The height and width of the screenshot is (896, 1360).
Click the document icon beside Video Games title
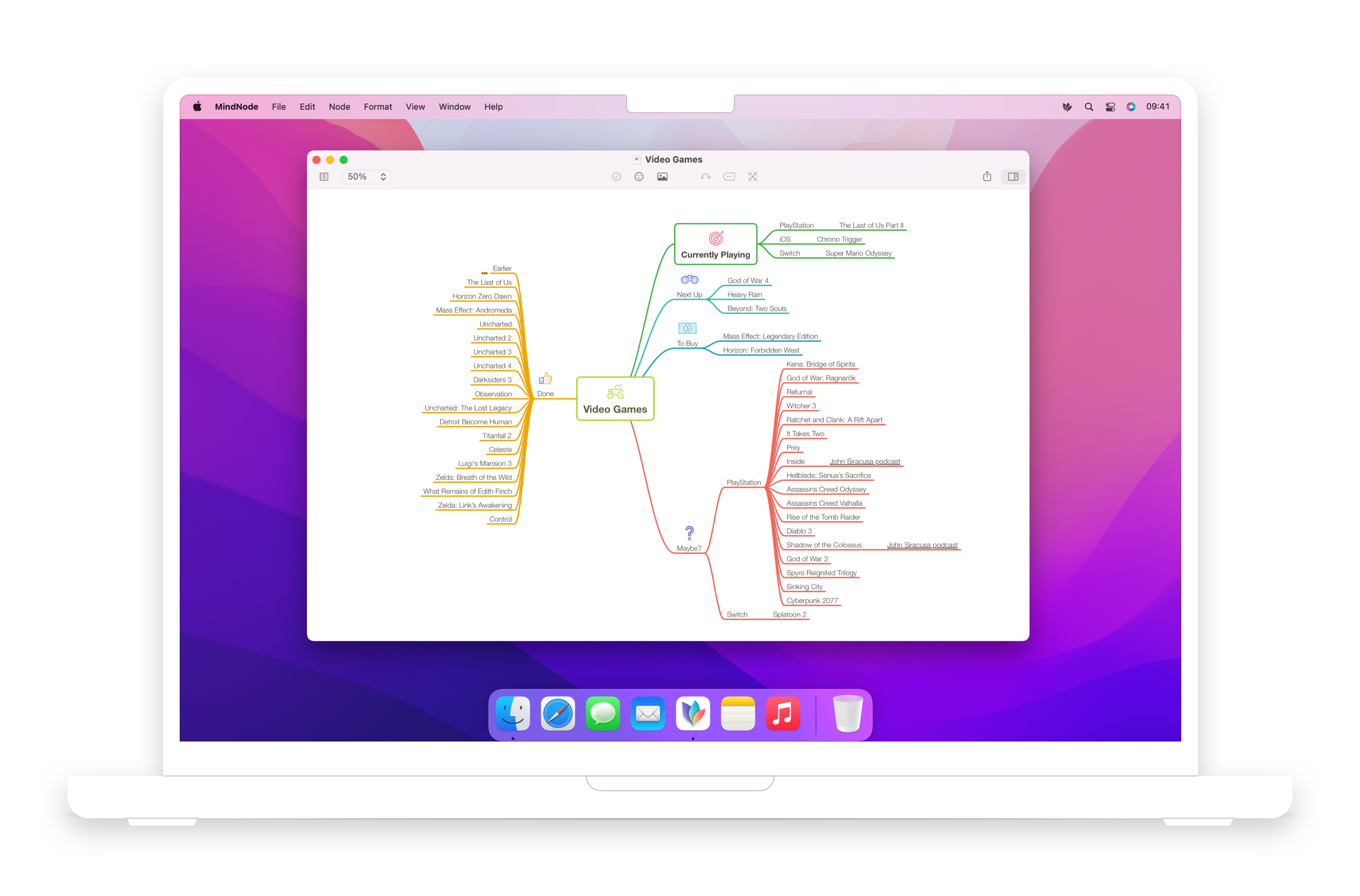click(x=636, y=159)
